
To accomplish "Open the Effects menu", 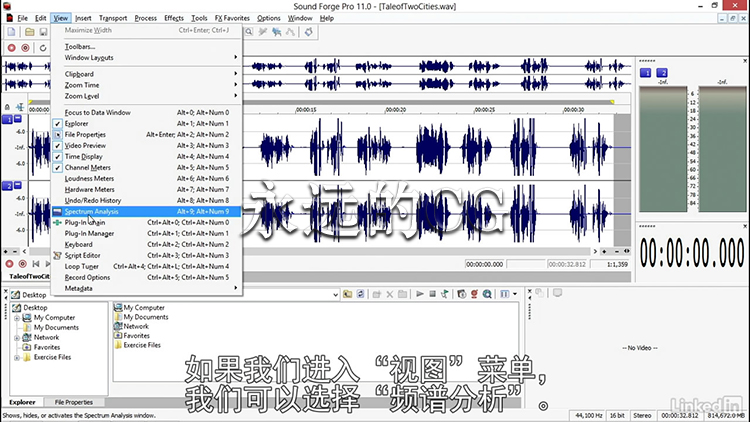I will (x=174, y=18).
